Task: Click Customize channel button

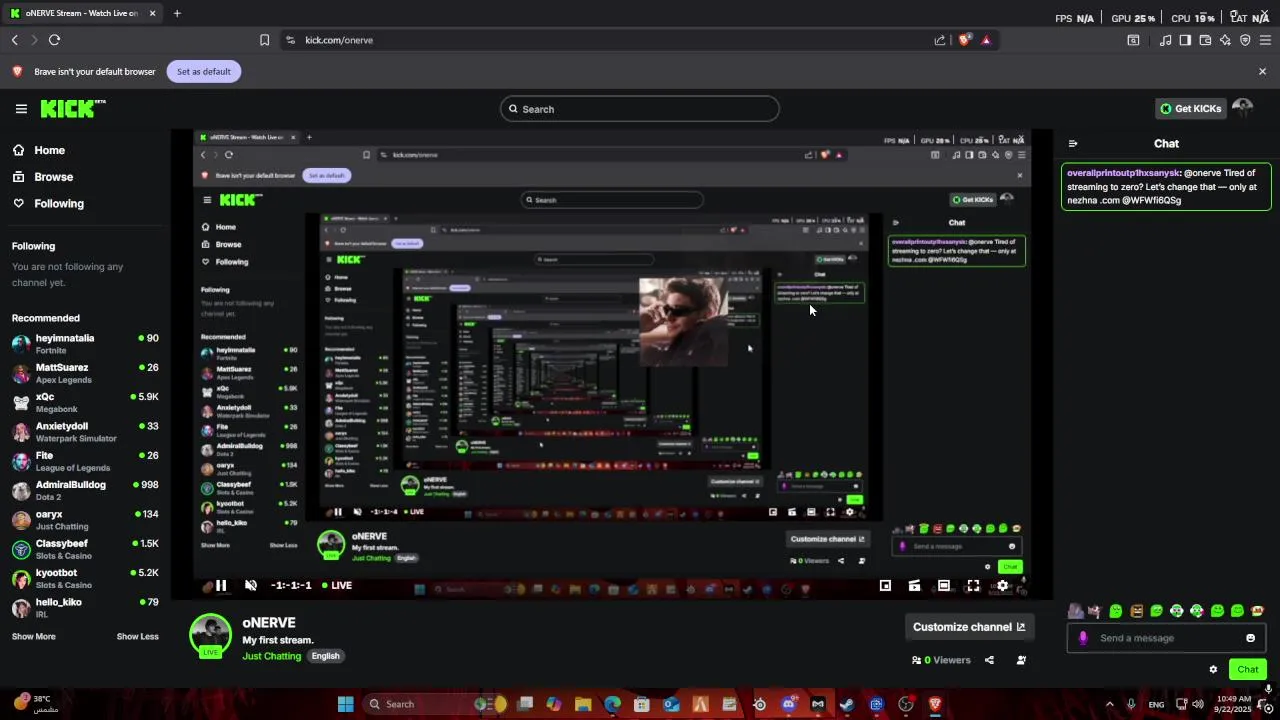Action: 969,627
